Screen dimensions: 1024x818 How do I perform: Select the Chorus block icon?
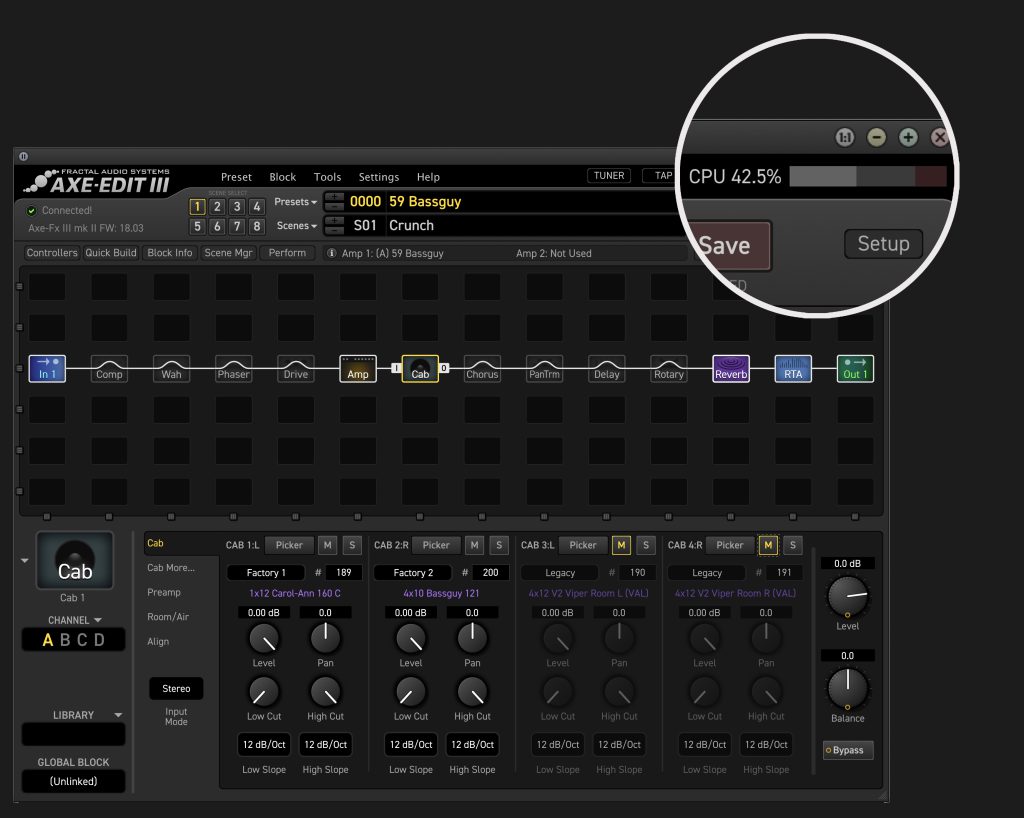click(x=482, y=369)
